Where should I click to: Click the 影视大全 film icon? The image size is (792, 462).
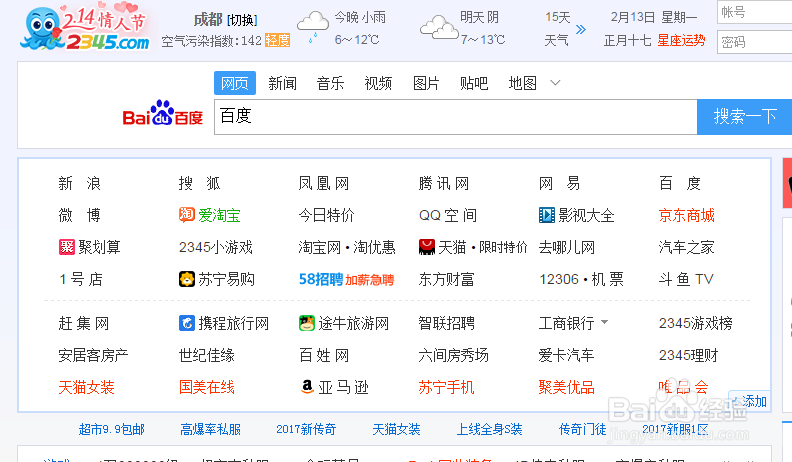(547, 215)
